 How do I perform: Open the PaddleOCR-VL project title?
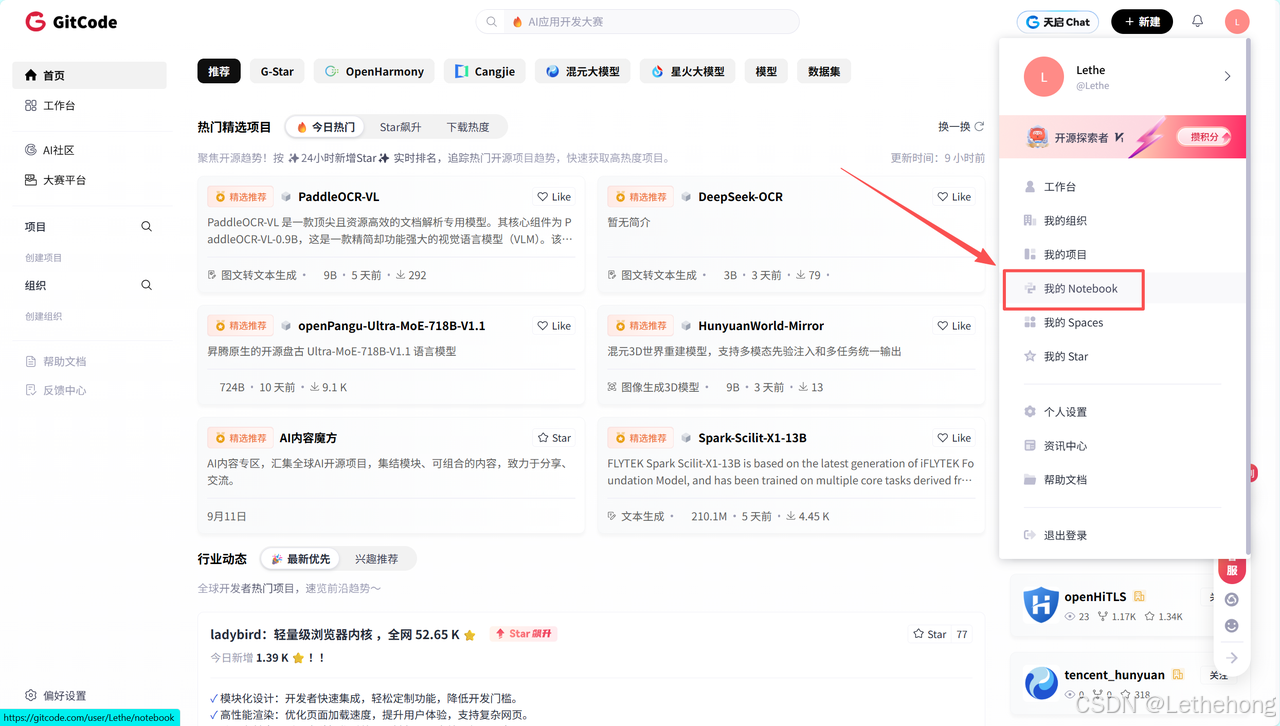[338, 197]
